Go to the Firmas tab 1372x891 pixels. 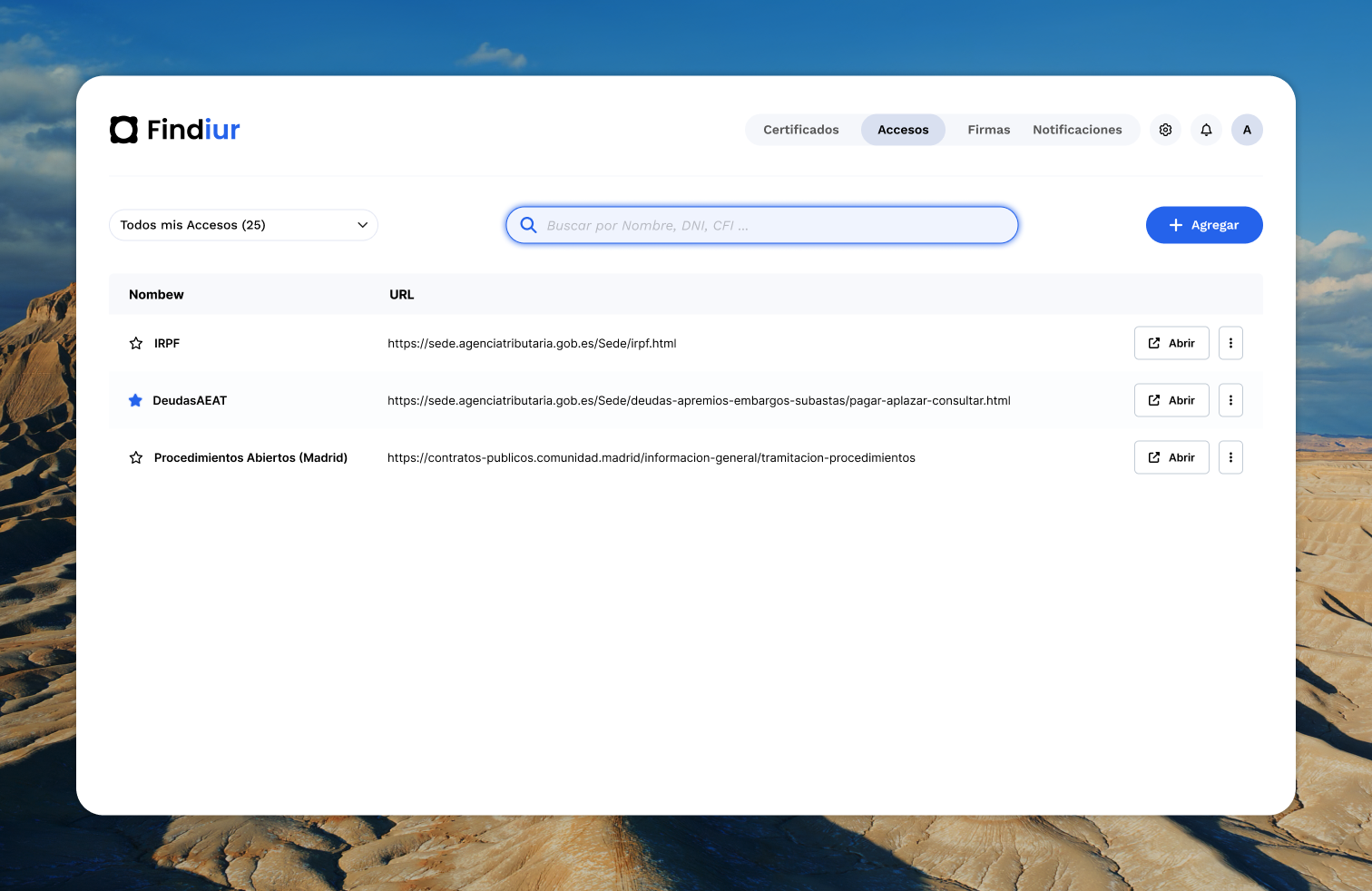[989, 130]
